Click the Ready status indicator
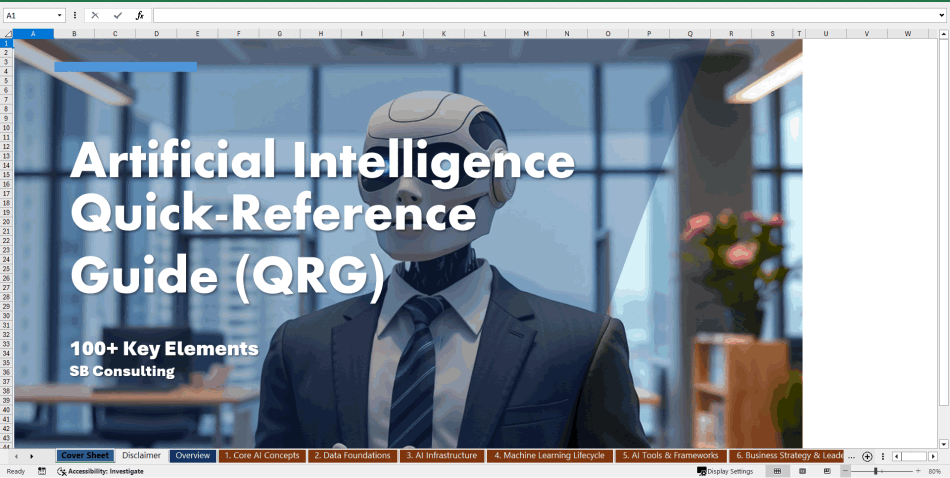The width and height of the screenshot is (950, 478). coord(16,471)
